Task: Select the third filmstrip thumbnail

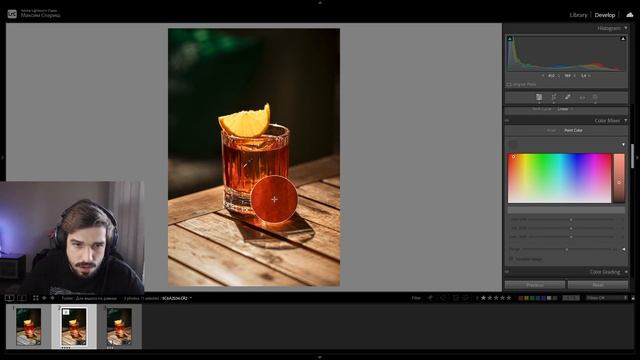Action: (x=119, y=327)
